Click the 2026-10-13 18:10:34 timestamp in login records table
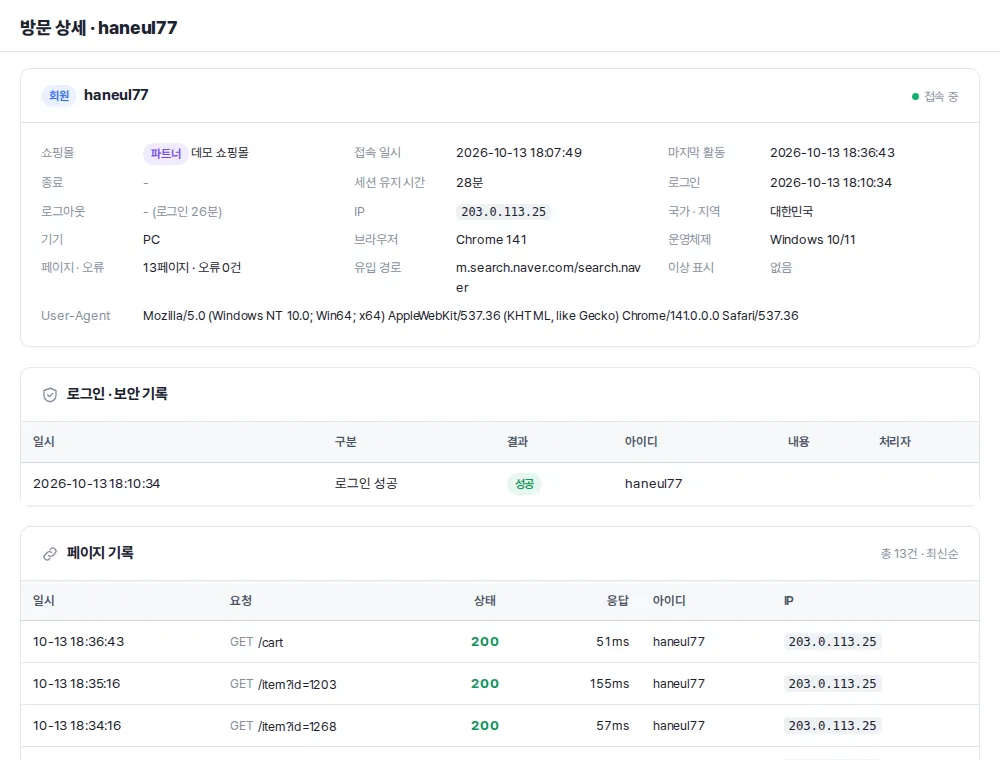The height and width of the screenshot is (760, 1000). [96, 484]
